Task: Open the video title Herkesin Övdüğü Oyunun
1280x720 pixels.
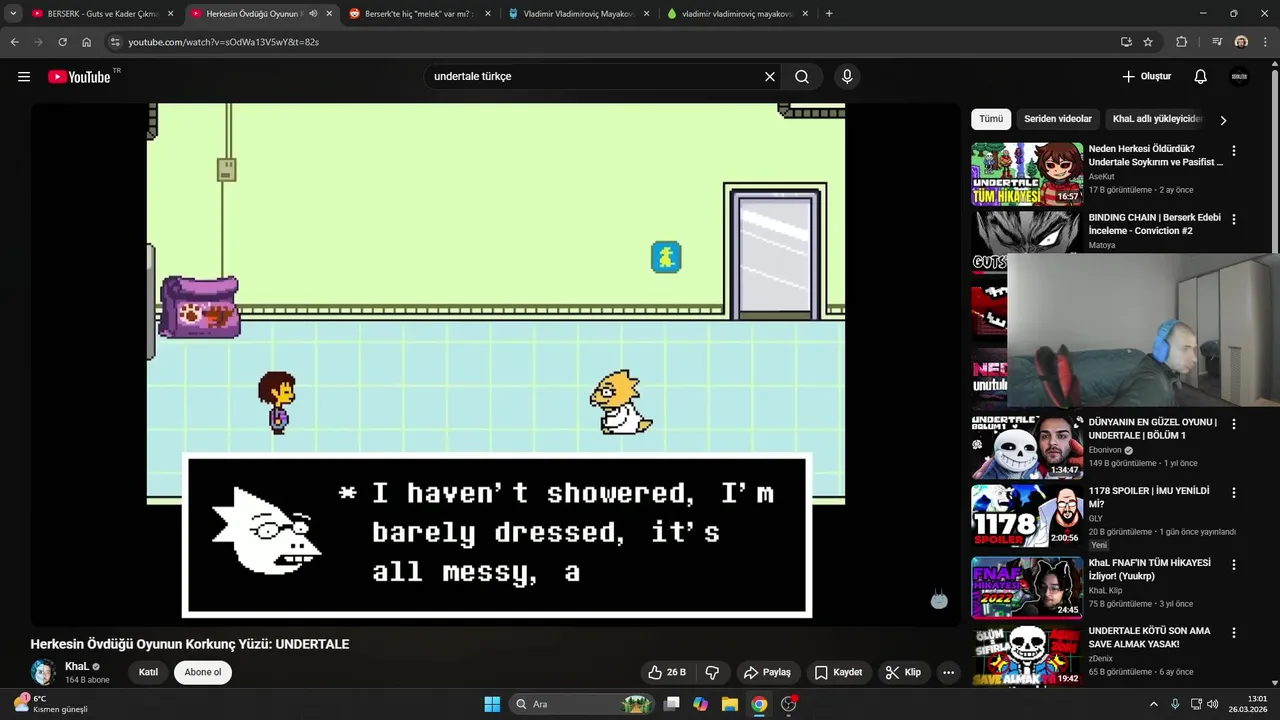Action: click(190, 644)
